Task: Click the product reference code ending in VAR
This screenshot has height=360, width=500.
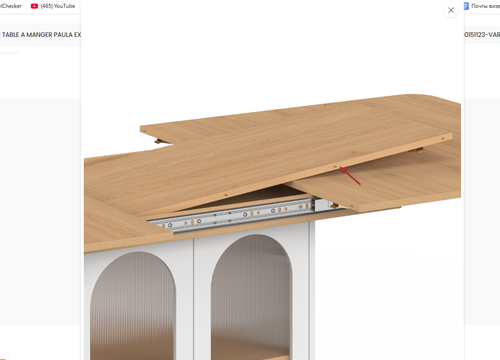Action: tap(482, 35)
